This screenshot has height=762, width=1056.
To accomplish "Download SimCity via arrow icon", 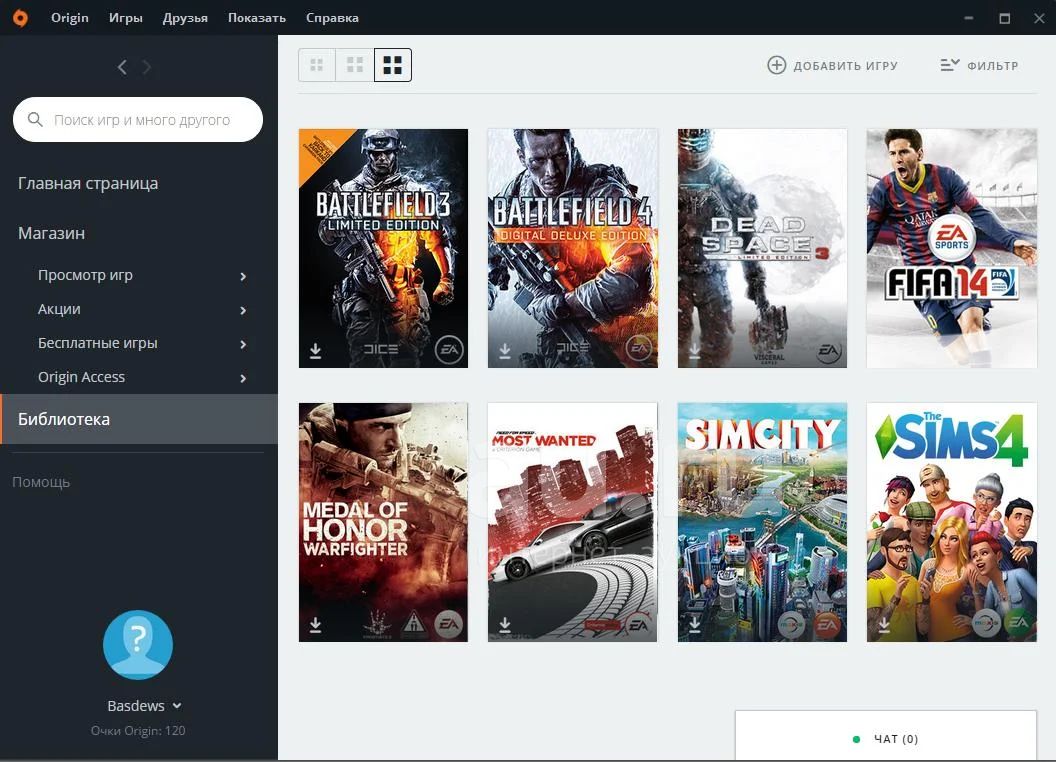I will coord(694,625).
